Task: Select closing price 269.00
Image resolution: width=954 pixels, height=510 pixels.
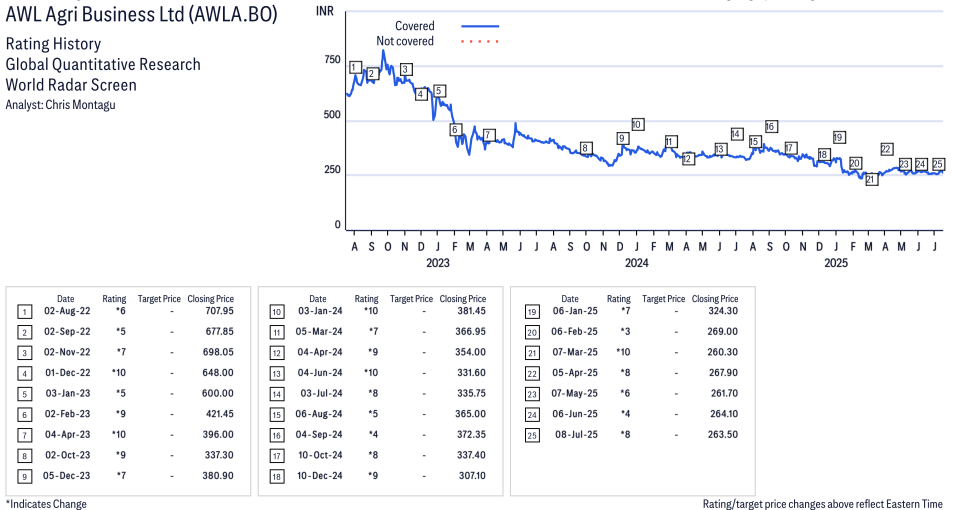Action: pos(723,332)
